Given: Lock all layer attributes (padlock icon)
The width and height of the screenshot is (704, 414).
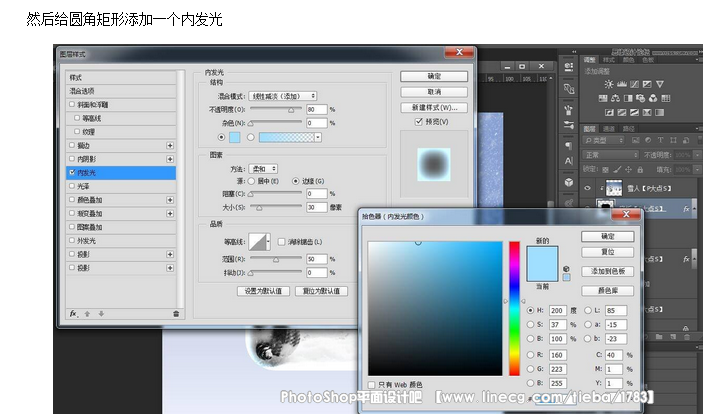Looking at the screenshot, I should (x=640, y=170).
